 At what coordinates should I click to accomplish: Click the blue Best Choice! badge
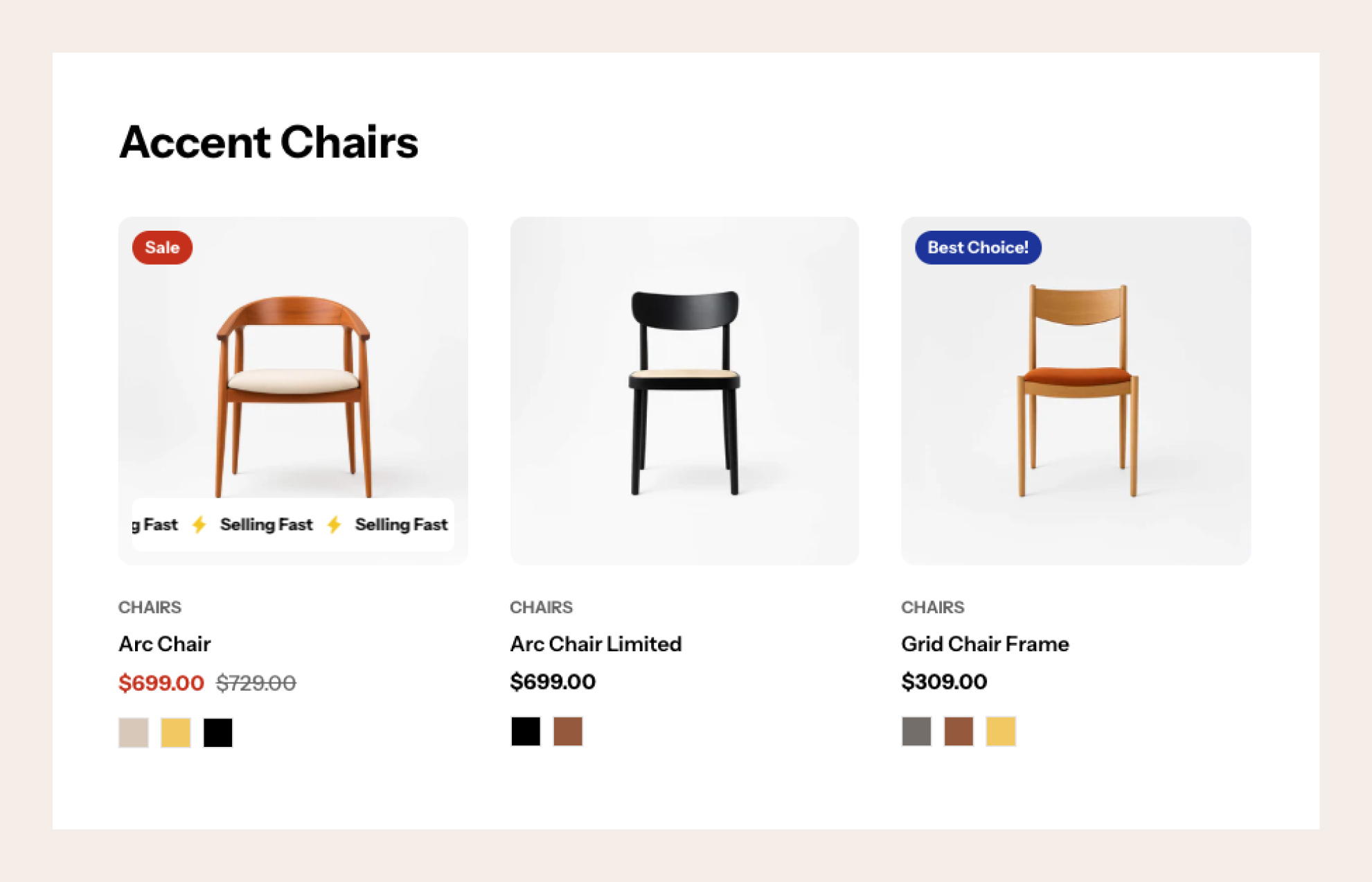coord(978,247)
